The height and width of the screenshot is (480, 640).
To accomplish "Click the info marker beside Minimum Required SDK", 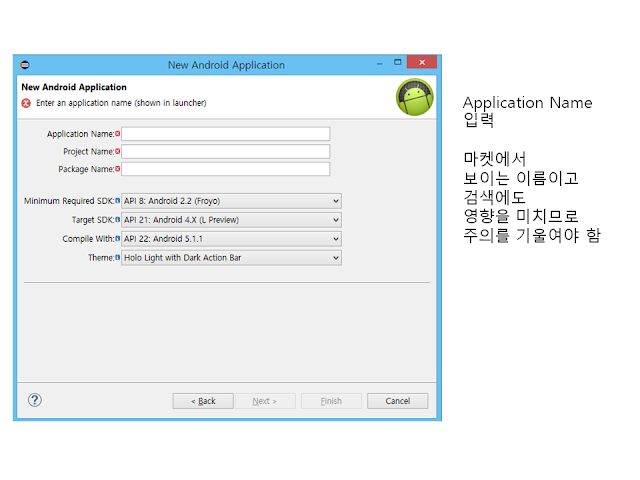I will (x=118, y=200).
